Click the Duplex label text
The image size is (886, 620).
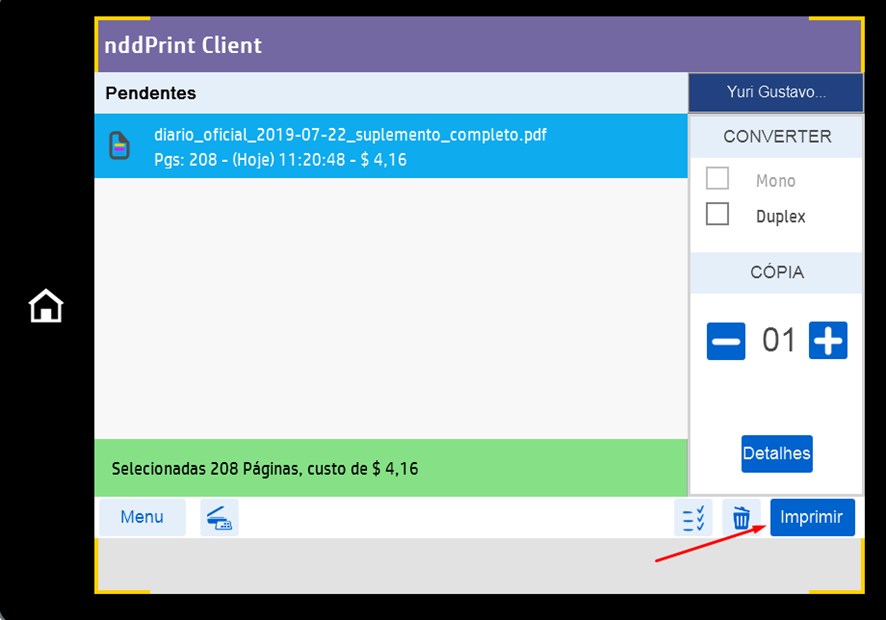tap(780, 216)
